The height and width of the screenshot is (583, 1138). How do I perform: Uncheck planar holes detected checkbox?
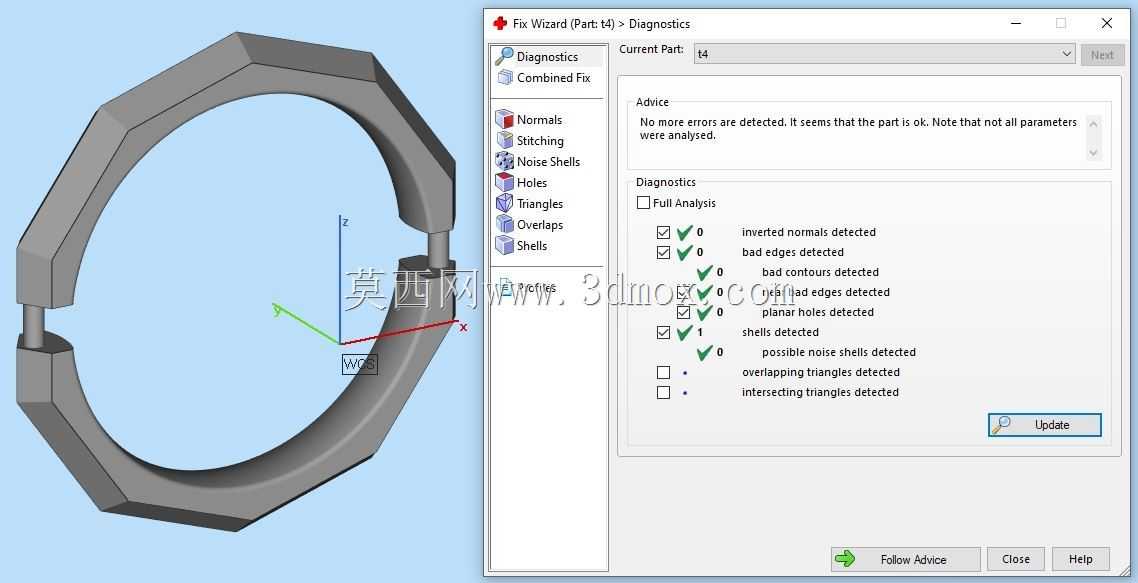[x=683, y=312]
